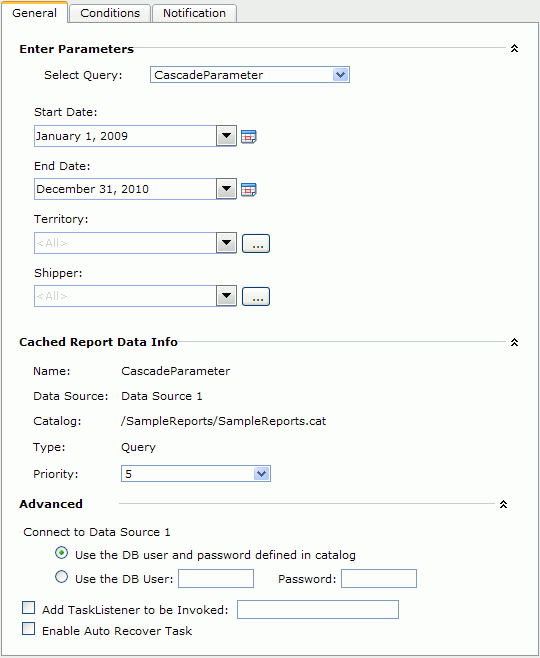Enable Add TaskListener to be Invoked checkbox
Image resolution: width=540 pixels, height=658 pixels.
click(x=29, y=608)
